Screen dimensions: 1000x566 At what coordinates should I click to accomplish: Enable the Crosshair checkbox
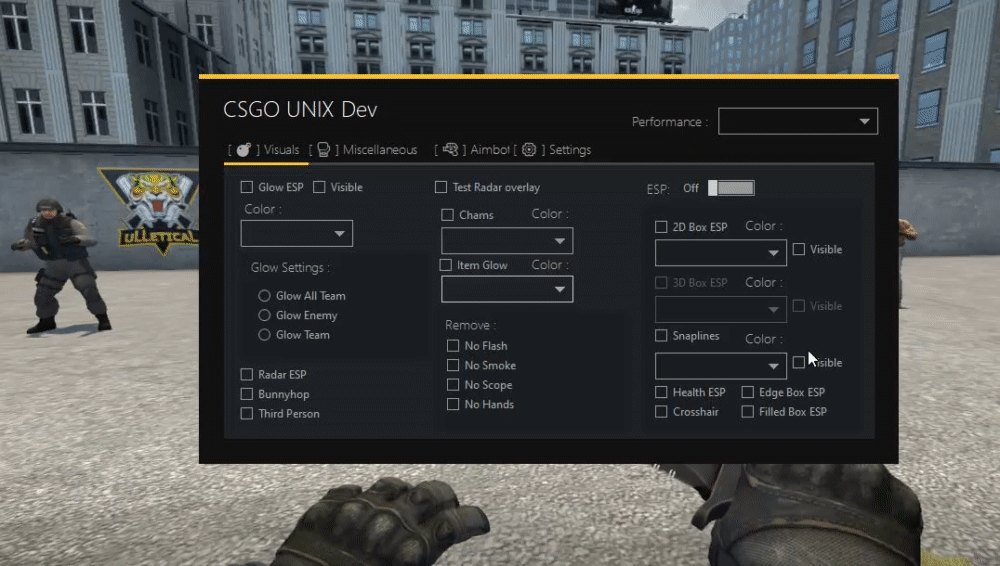[661, 412]
